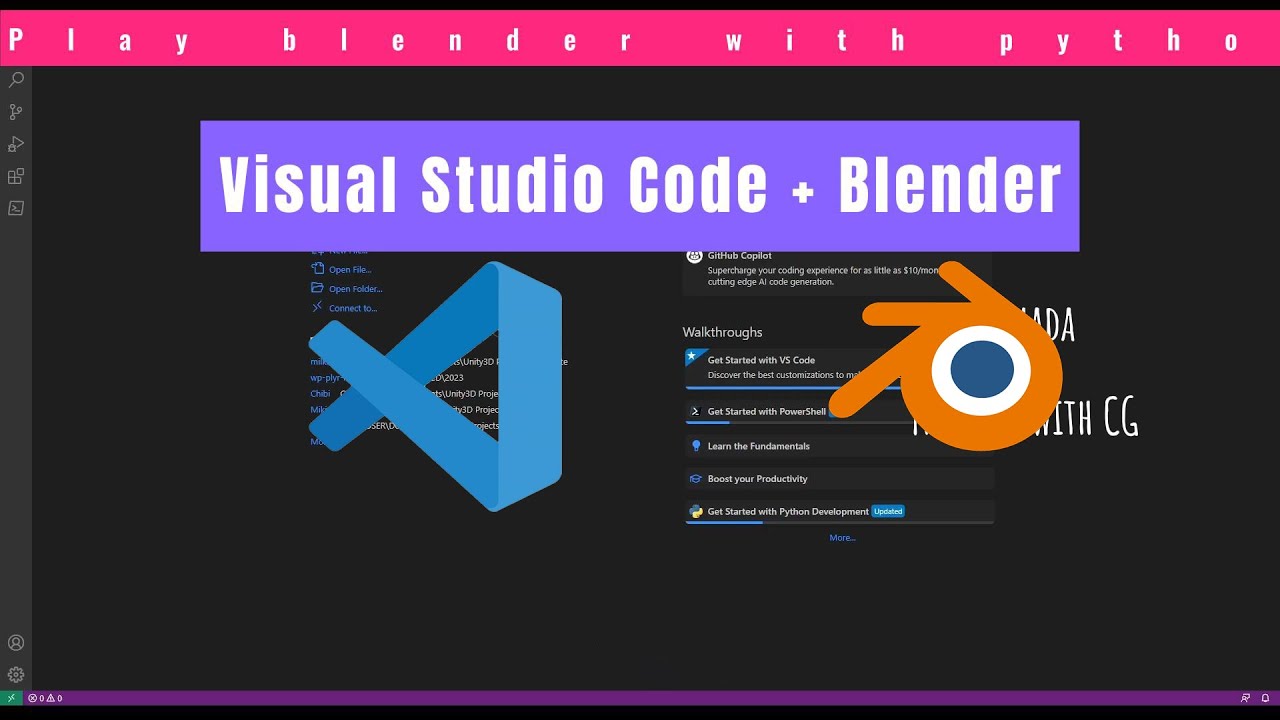Open the recent Chibi folder
This screenshot has height=720, width=1280.
(x=320, y=394)
